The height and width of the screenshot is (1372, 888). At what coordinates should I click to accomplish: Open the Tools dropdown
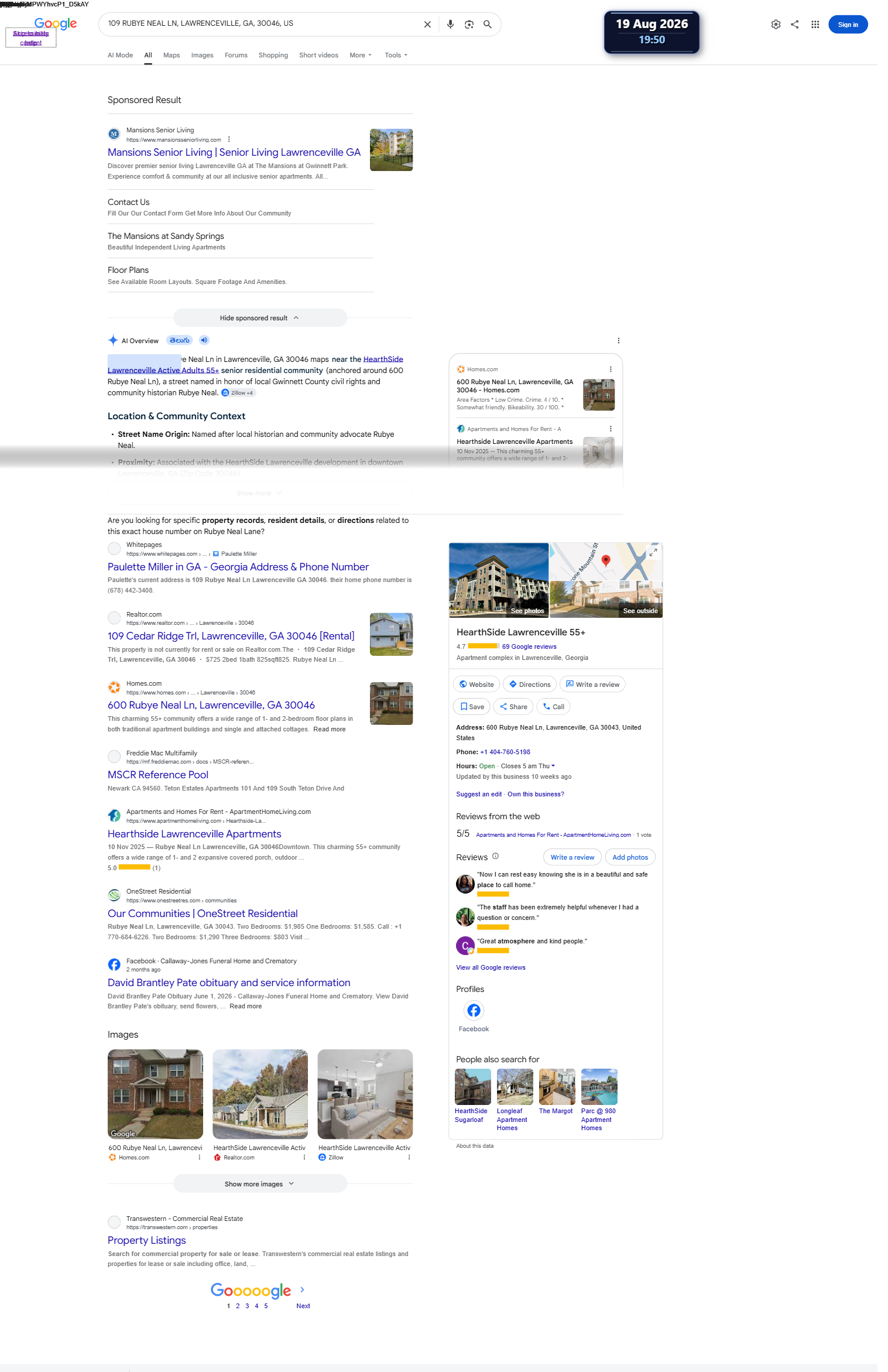396,55
